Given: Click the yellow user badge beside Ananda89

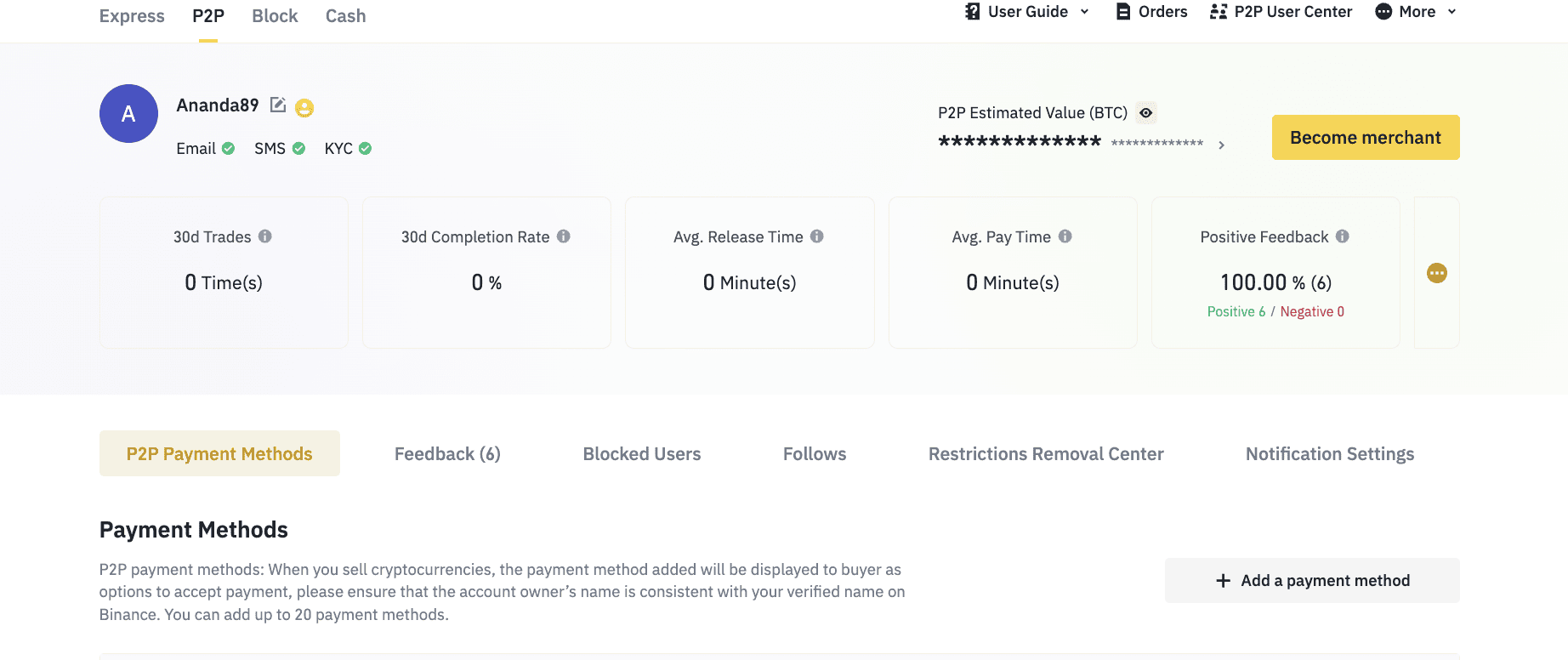Looking at the screenshot, I should [x=304, y=108].
